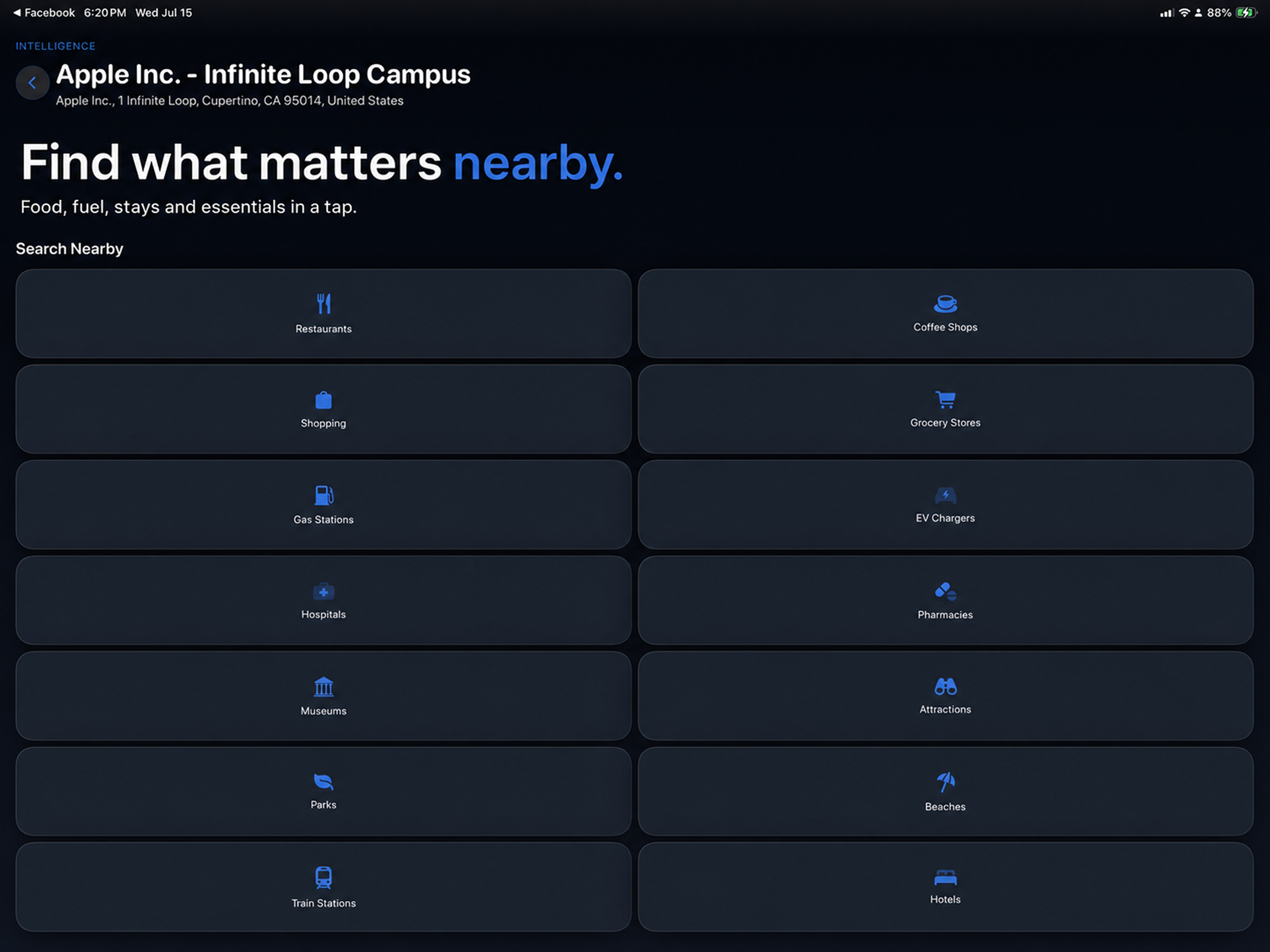The width and height of the screenshot is (1270, 952).
Task: Tap the 'Wed Jul 15' date
Action: point(164,12)
